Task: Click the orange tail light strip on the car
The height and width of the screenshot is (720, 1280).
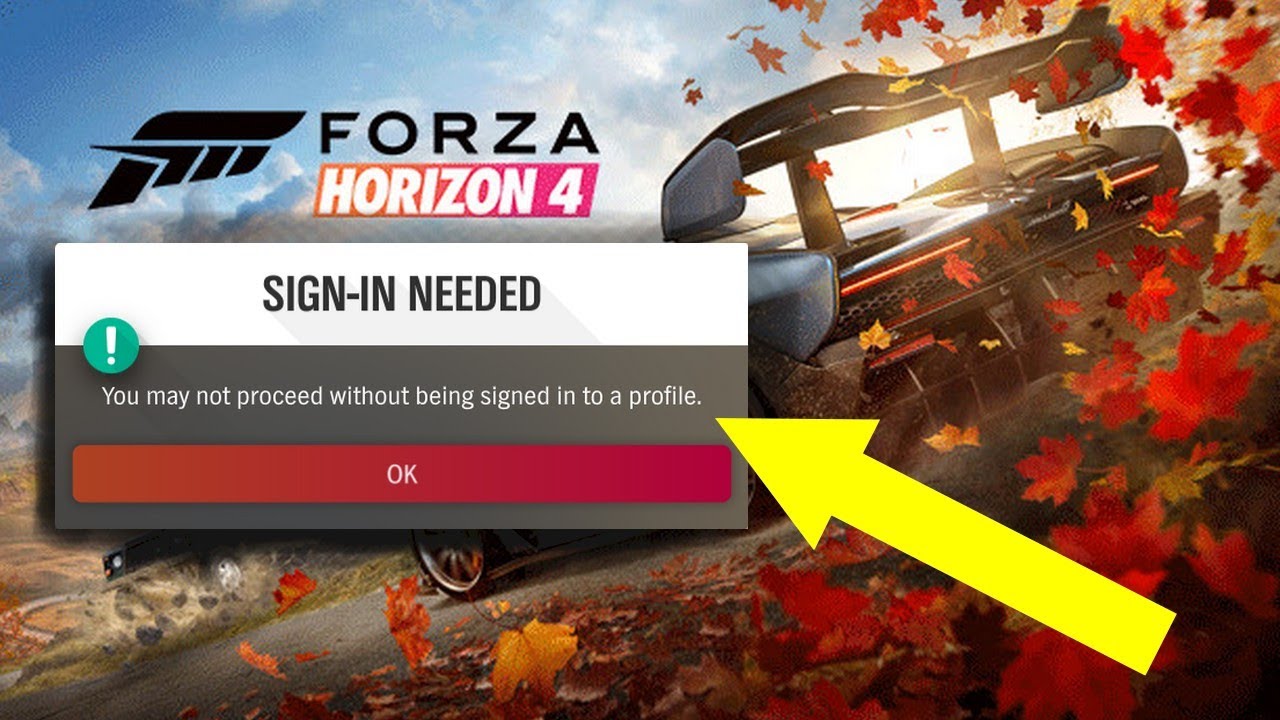Action: point(905,265)
